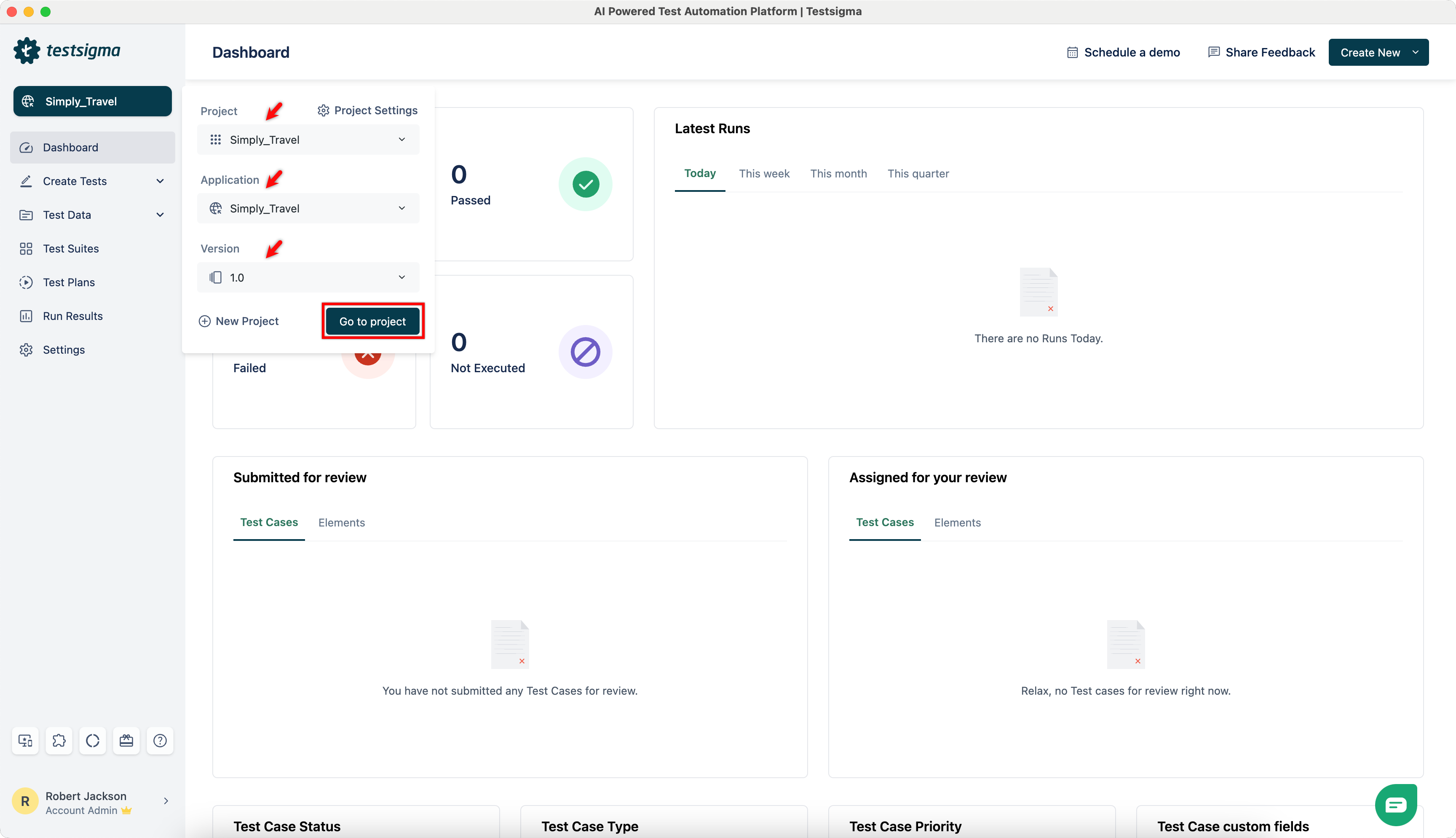
Task: Click the Test Plans play icon
Action: pyautogui.click(x=26, y=282)
